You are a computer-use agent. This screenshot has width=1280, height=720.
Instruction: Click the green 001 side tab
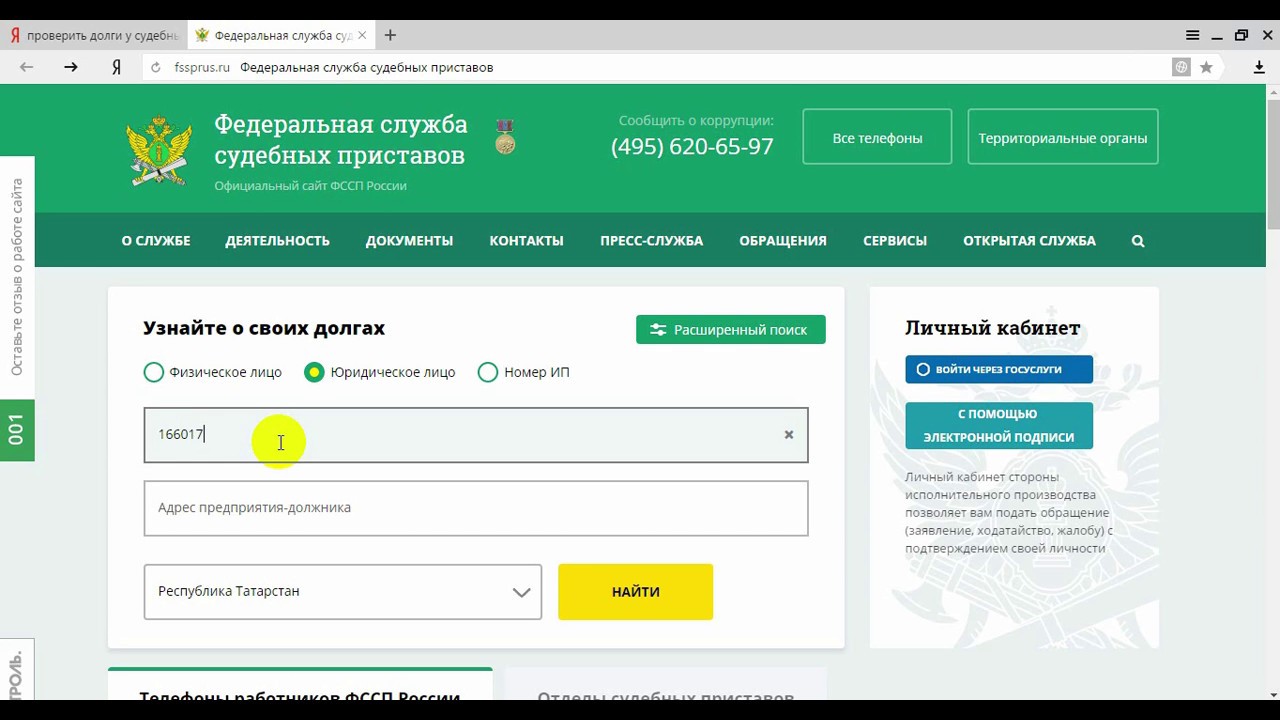pos(17,430)
